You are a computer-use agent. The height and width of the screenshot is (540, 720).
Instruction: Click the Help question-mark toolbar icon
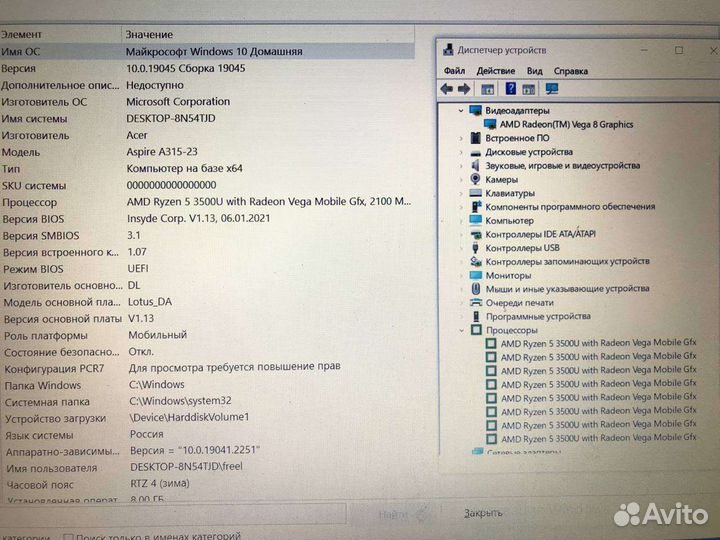point(510,88)
